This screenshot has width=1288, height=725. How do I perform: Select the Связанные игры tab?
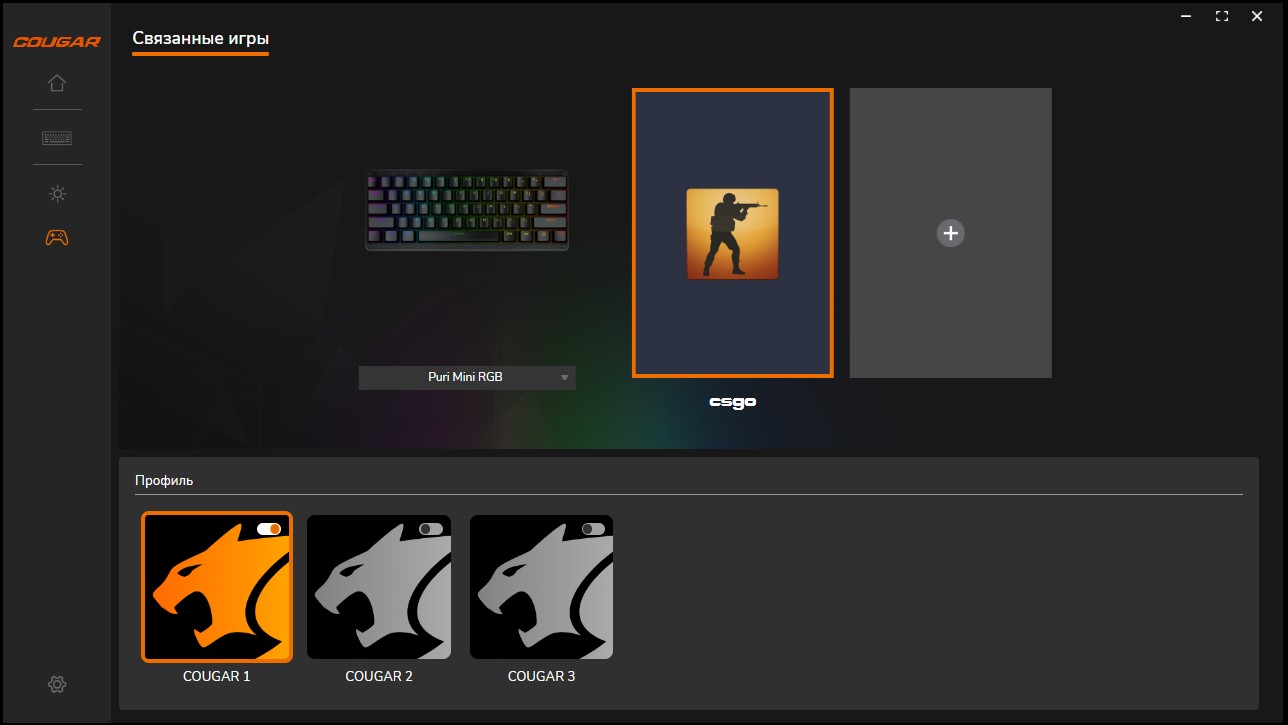200,39
